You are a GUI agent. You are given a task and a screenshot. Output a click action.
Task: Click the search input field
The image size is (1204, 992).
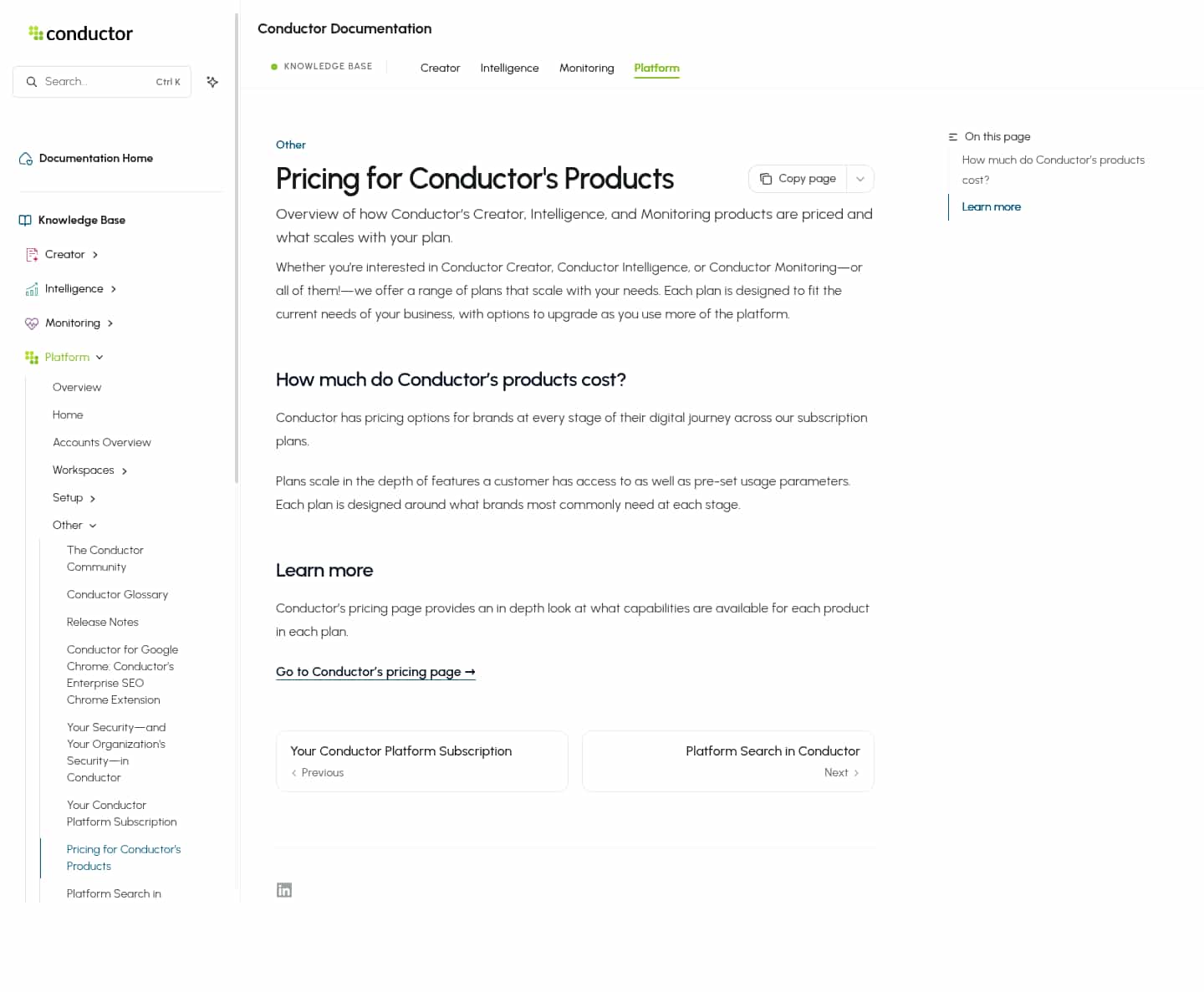click(x=102, y=82)
